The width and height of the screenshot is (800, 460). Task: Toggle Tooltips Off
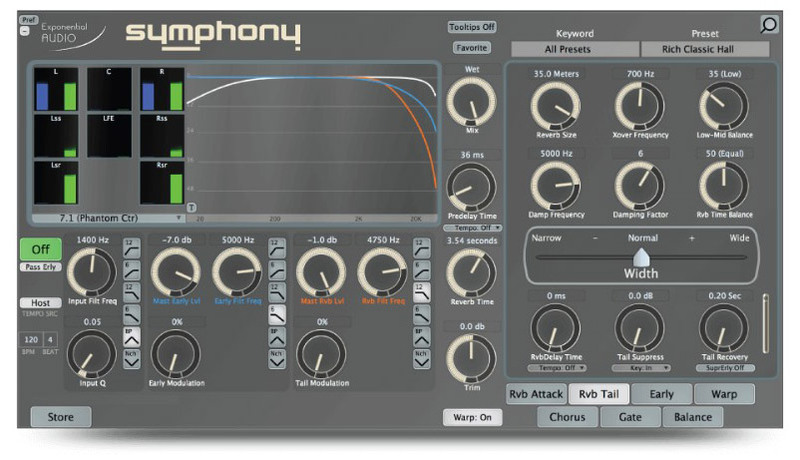tap(472, 27)
